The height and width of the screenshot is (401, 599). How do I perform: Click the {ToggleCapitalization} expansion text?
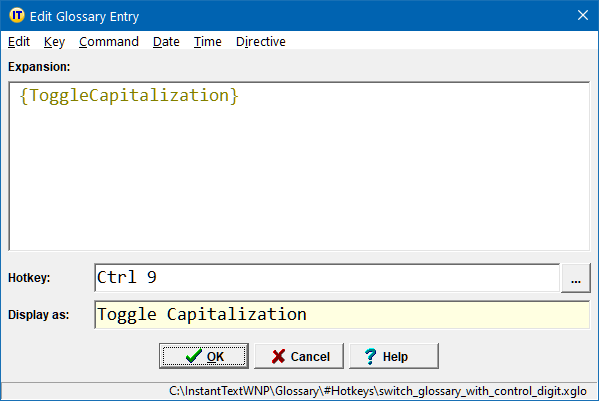[x=129, y=95]
